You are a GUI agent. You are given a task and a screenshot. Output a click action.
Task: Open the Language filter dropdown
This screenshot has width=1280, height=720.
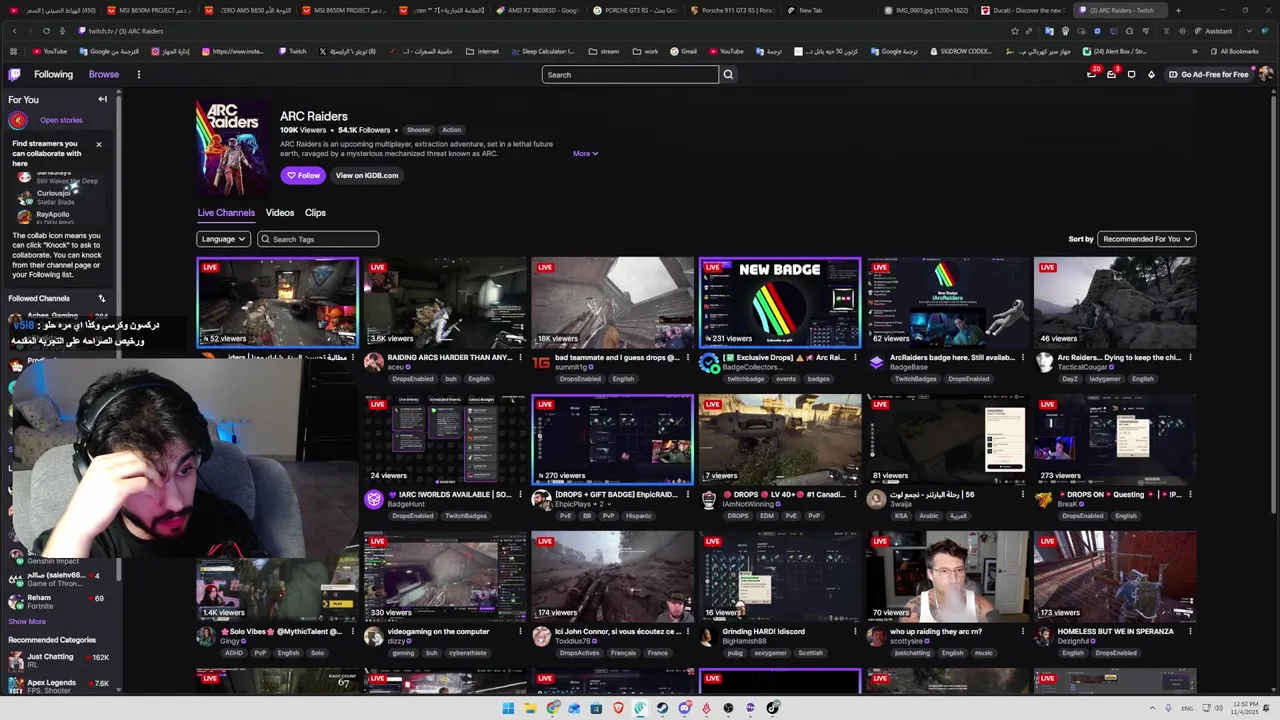(223, 239)
